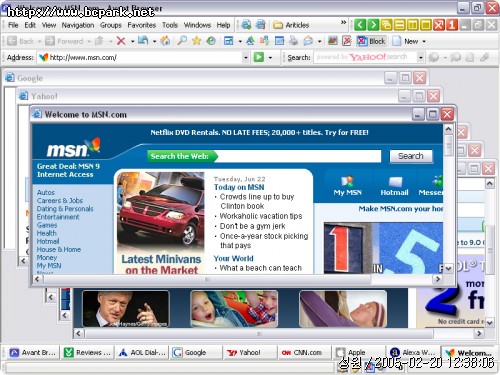Expand the Mail icon dropdown arrow
Image resolution: width=500 pixels, height=375 pixels.
click(319, 41)
